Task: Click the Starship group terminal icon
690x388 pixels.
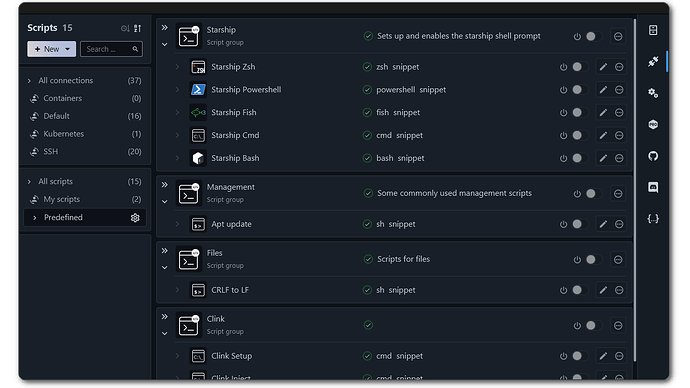Action: coord(189,36)
